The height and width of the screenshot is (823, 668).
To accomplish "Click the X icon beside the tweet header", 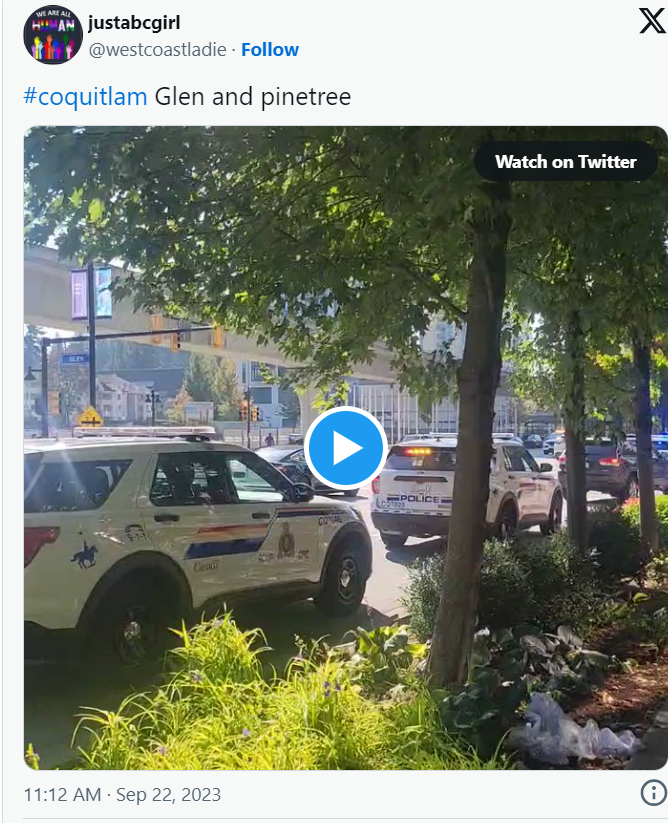I will pos(652,21).
